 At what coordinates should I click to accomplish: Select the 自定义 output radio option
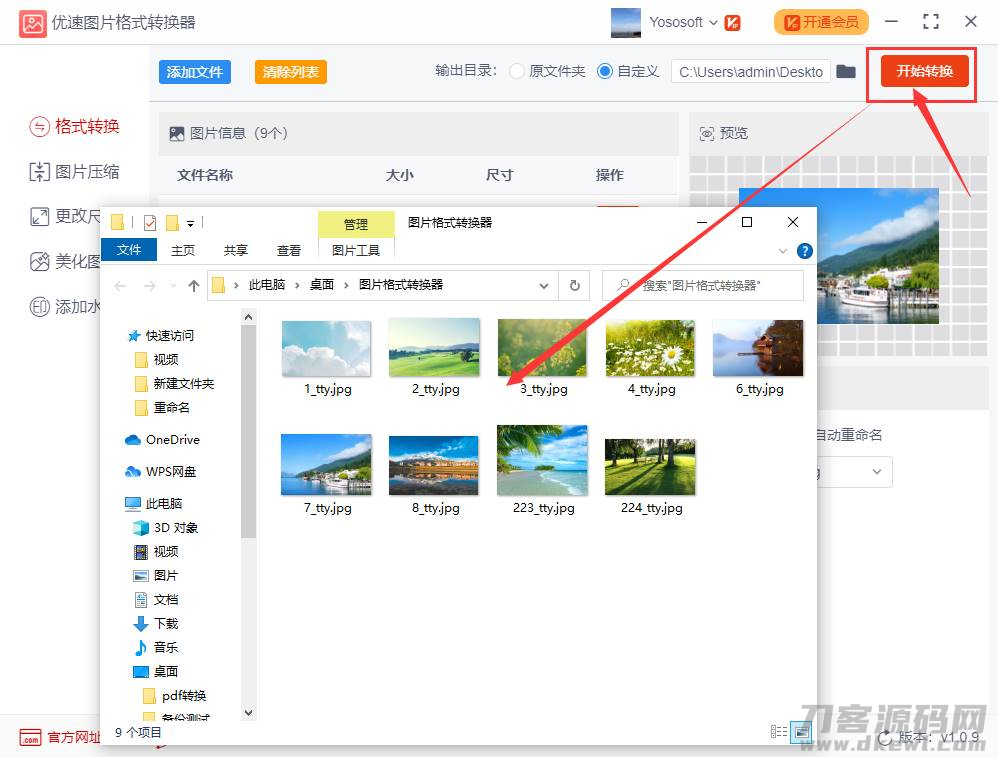[605, 71]
